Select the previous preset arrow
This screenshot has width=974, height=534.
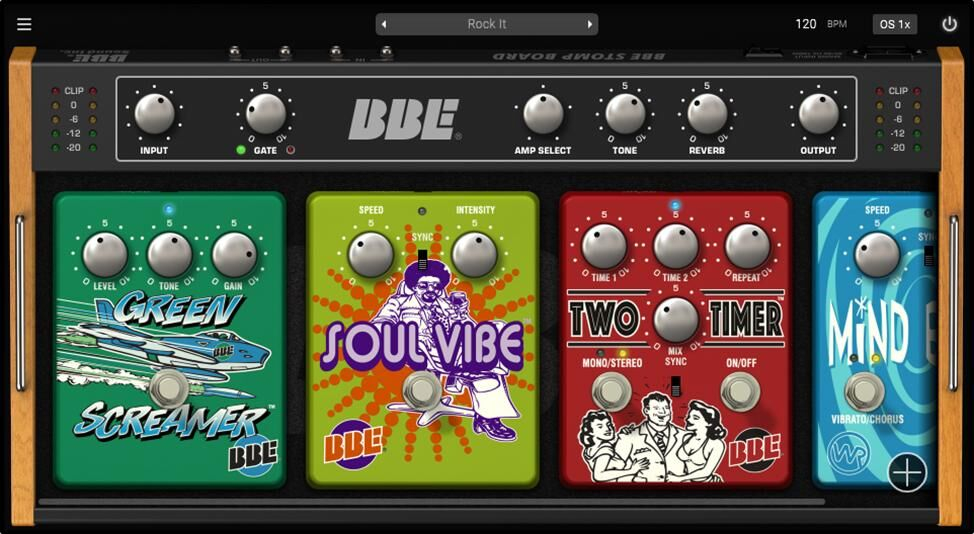click(384, 24)
